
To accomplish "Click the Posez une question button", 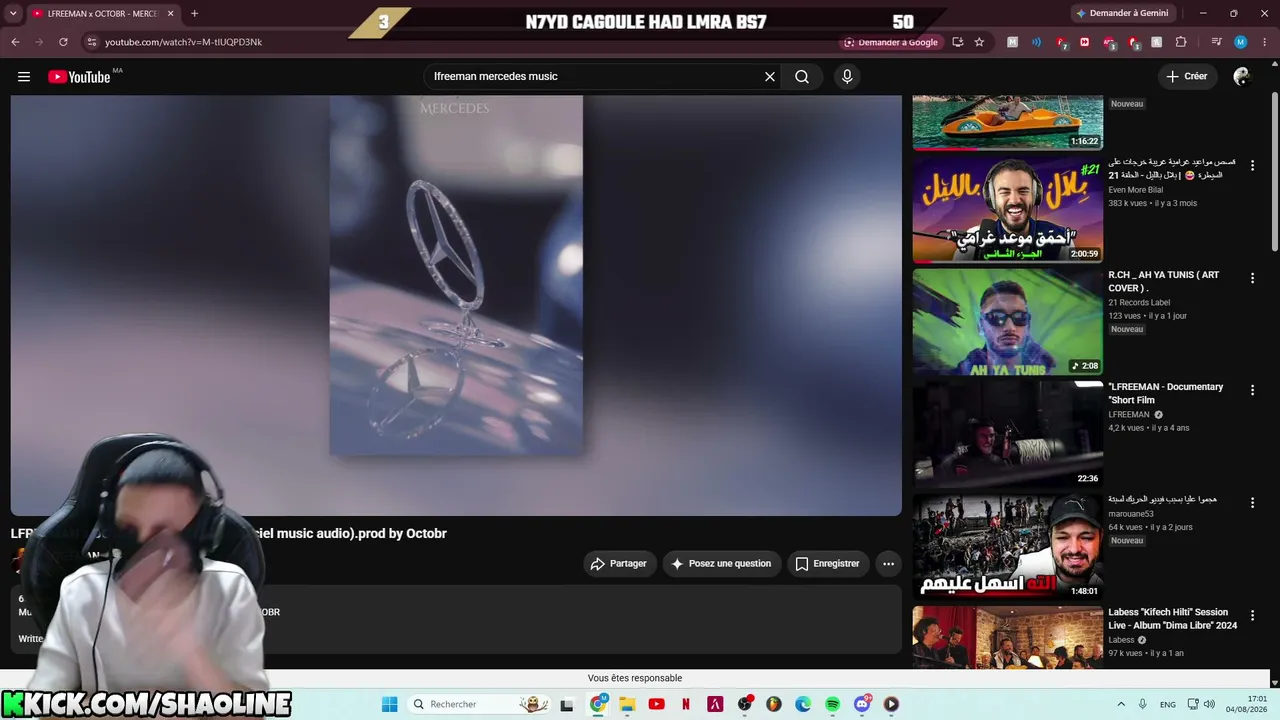I will [721, 564].
